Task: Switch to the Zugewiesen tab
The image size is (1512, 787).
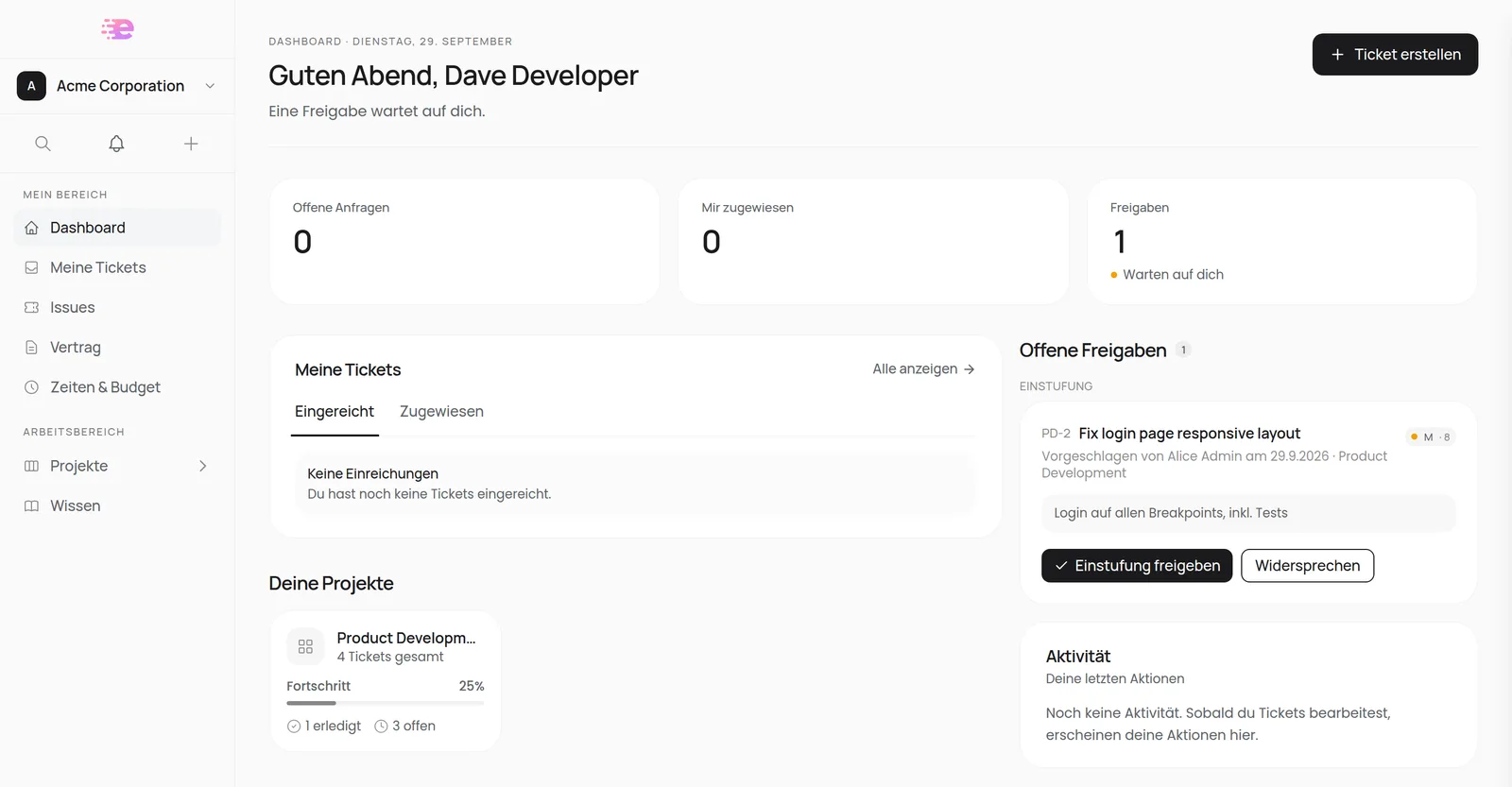Action: (x=441, y=412)
